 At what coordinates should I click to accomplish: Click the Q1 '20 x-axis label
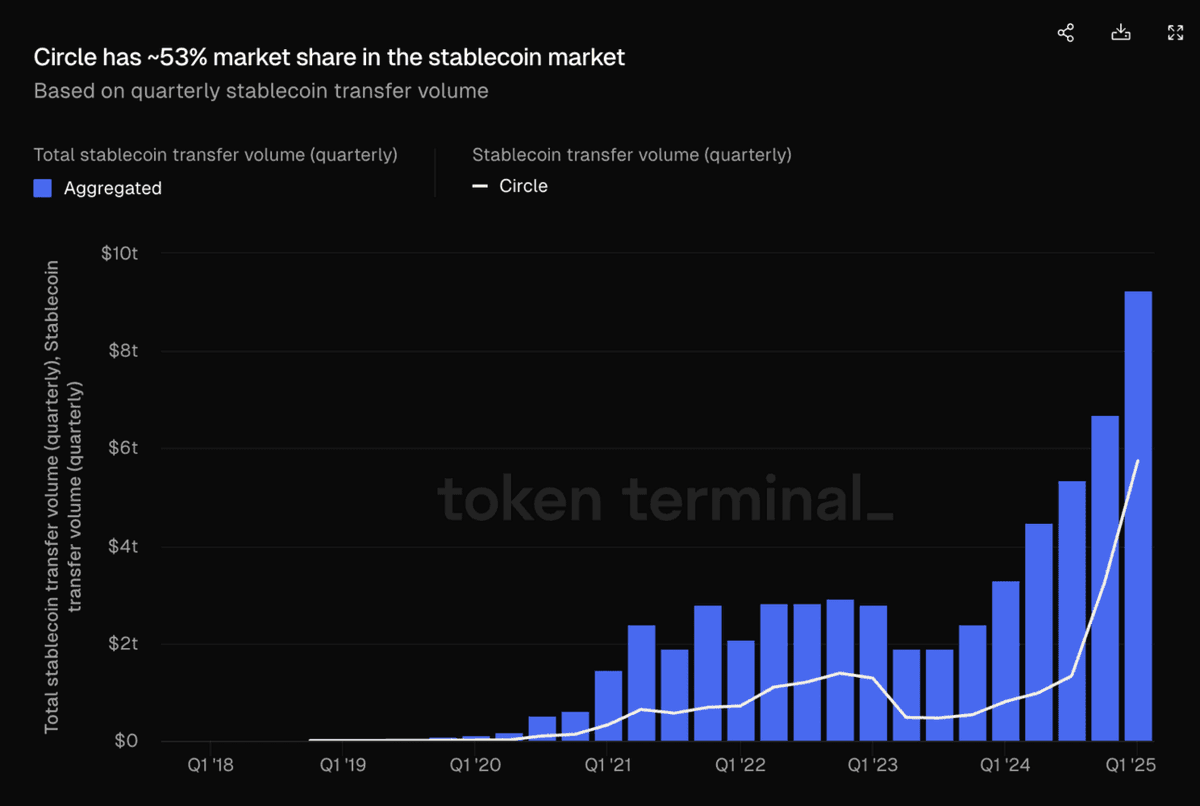pos(475,766)
